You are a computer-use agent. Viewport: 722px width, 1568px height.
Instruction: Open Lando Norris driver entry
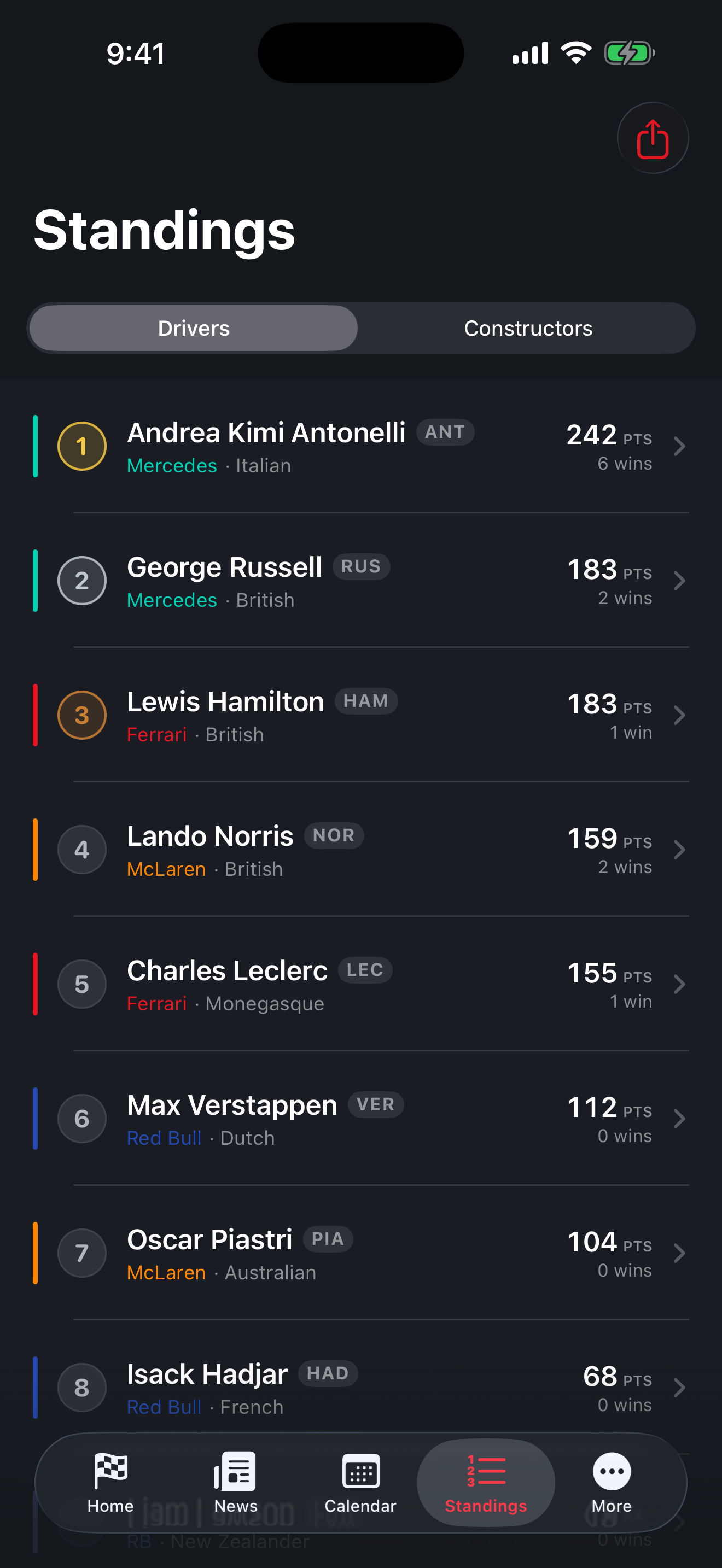[361, 850]
